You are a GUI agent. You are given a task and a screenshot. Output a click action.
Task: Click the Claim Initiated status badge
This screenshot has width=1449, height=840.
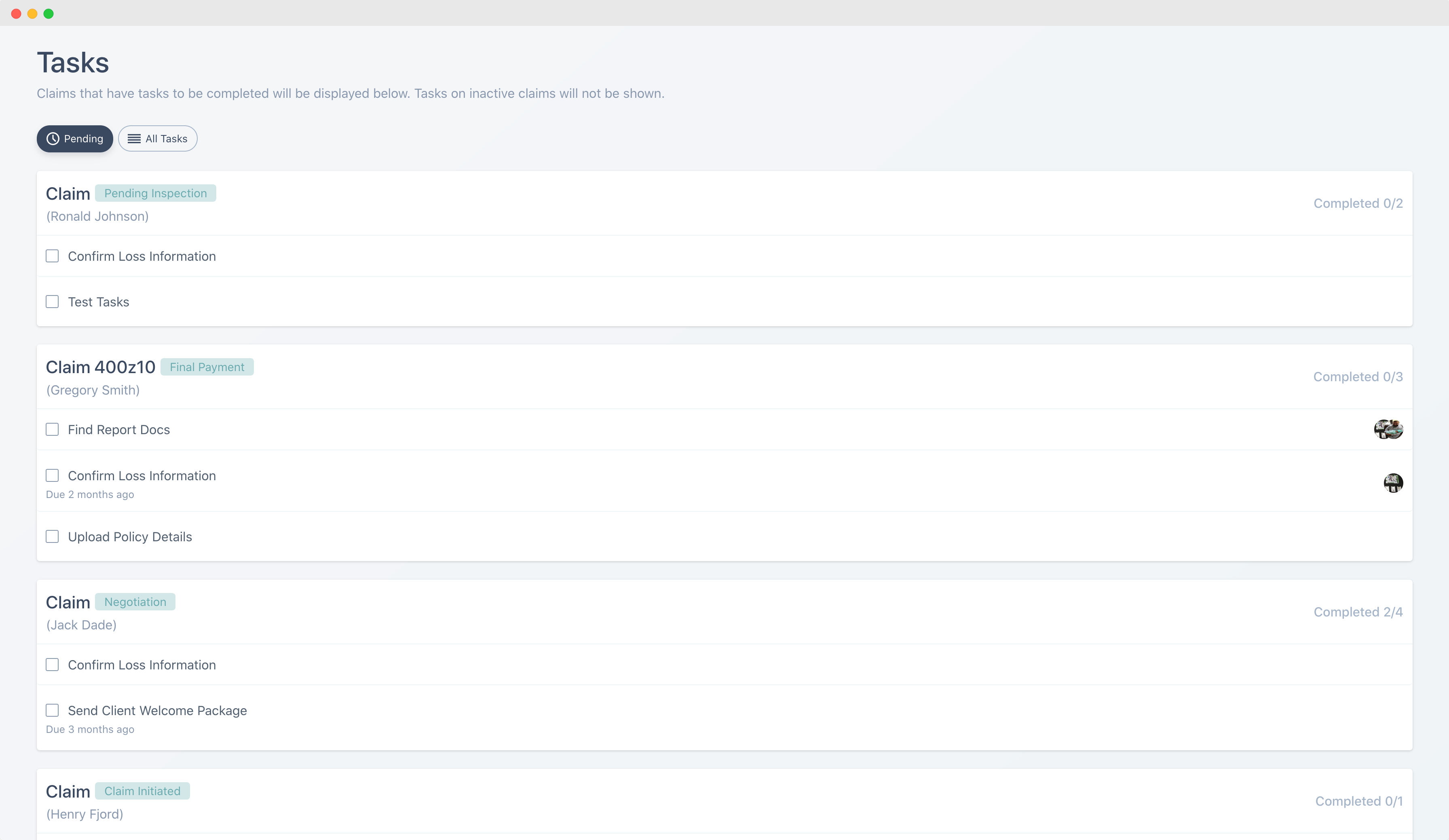click(142, 791)
